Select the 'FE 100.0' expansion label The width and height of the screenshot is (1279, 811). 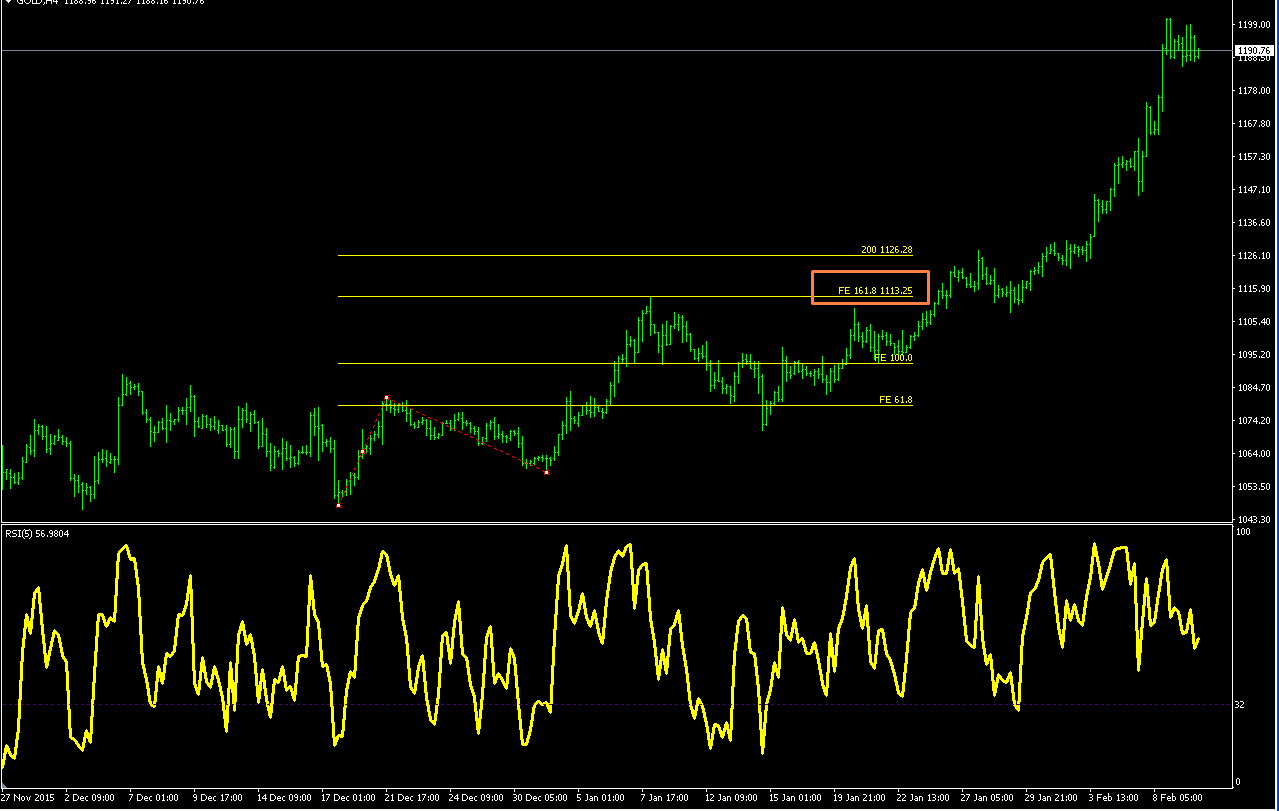coord(893,358)
